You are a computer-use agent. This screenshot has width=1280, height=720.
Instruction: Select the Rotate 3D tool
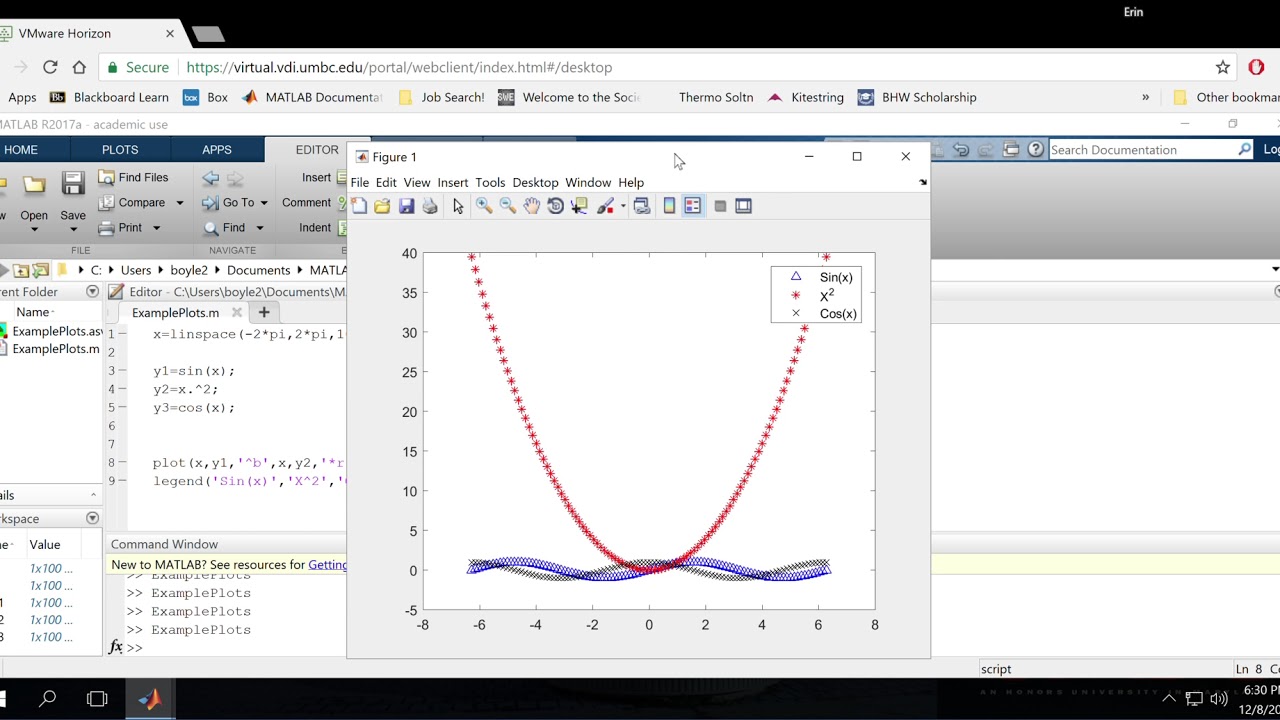point(556,206)
